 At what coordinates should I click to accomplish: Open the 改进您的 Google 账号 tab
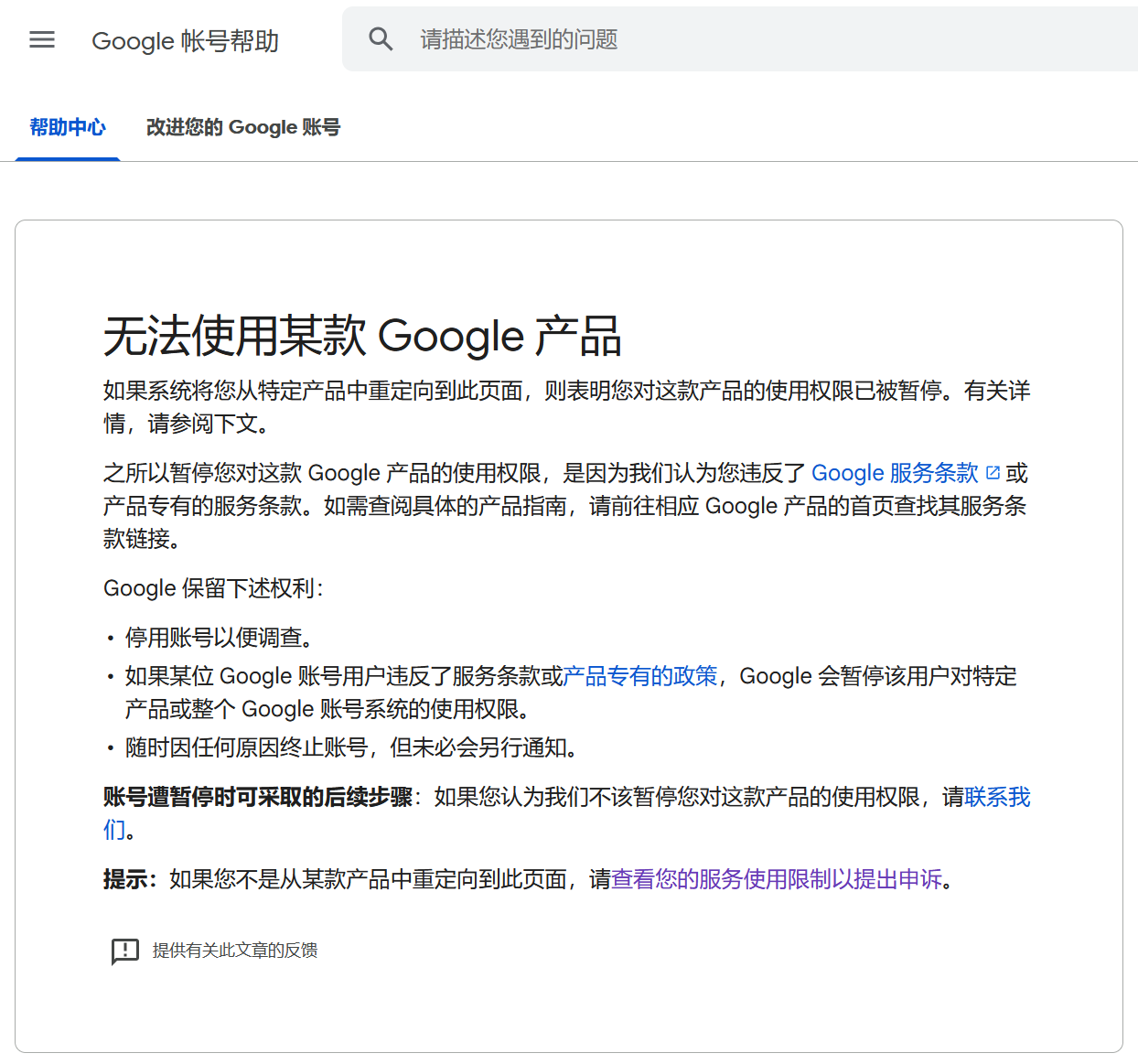[242, 127]
